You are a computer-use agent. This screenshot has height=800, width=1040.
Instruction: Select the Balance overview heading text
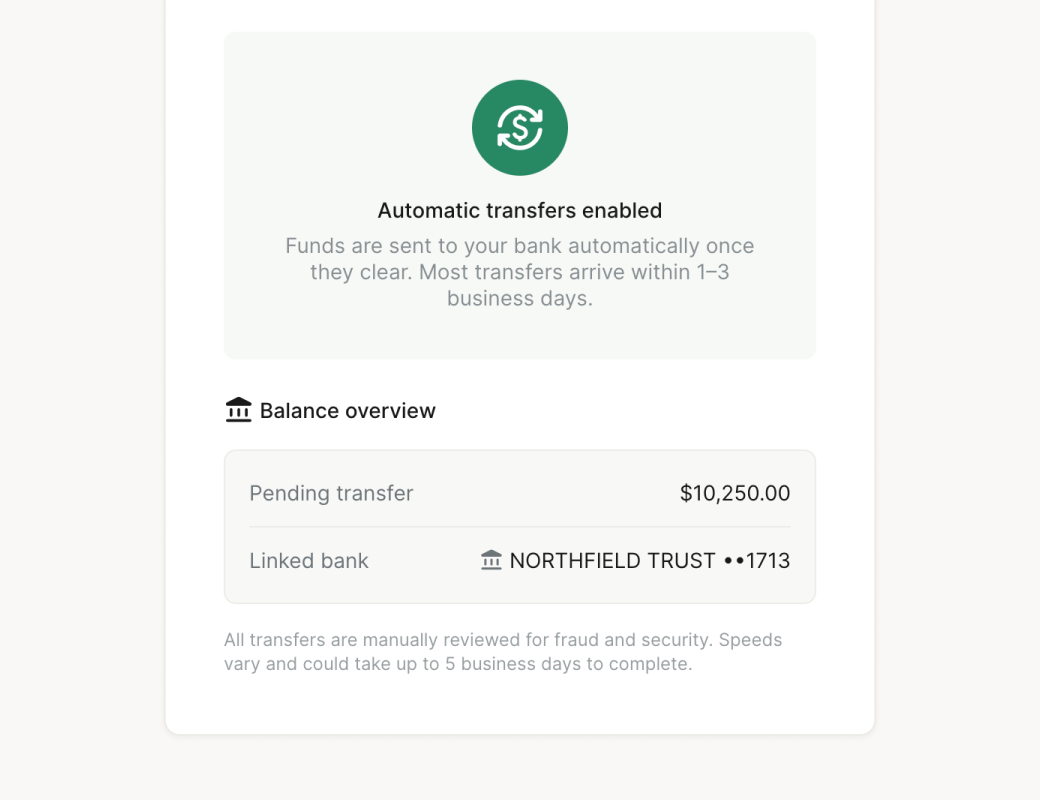pyautogui.click(x=348, y=410)
